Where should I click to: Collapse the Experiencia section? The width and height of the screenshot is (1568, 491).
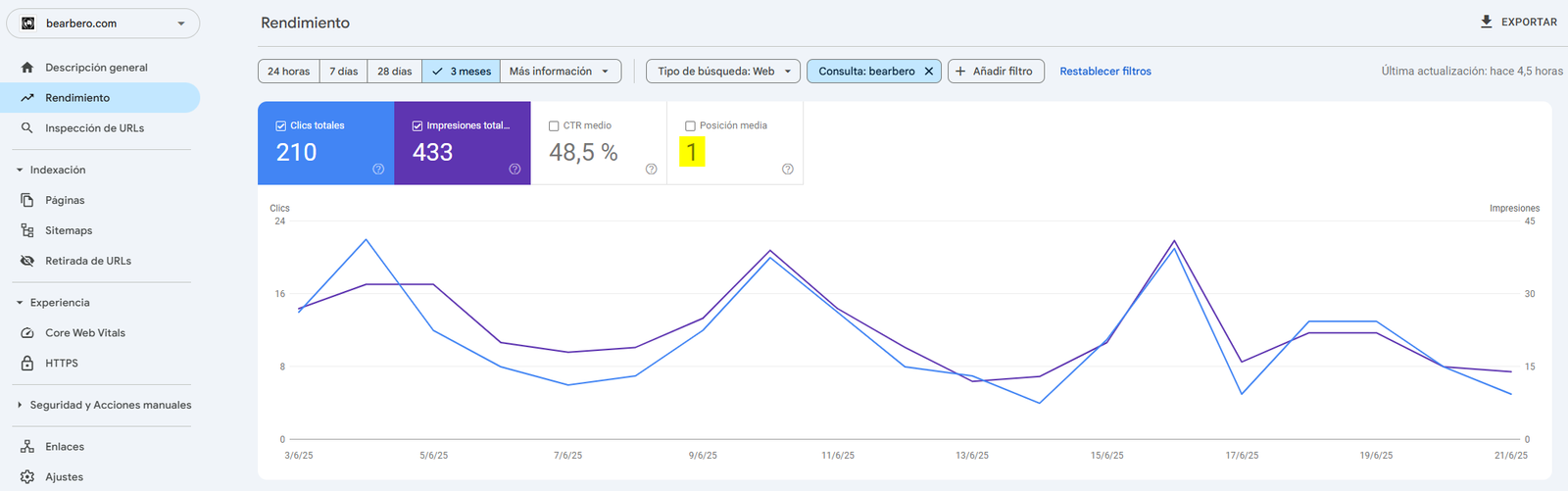tap(20, 303)
